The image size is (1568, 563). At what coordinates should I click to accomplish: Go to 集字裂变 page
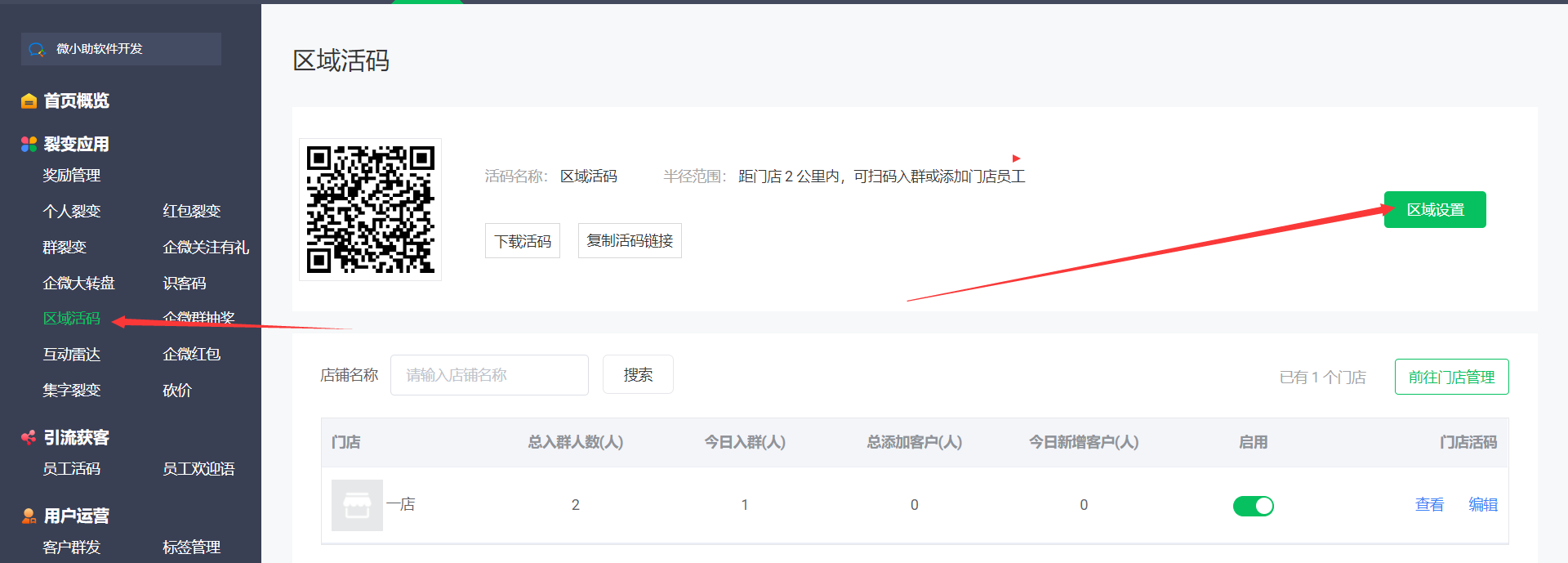(72, 391)
